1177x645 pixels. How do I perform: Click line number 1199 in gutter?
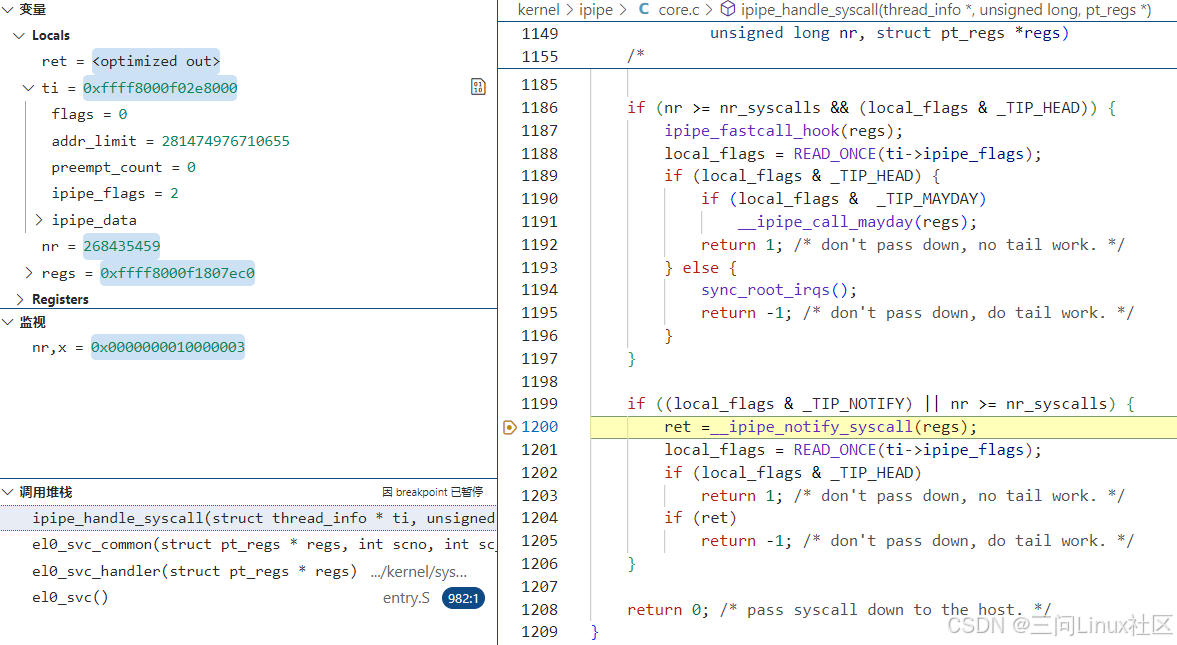(540, 404)
